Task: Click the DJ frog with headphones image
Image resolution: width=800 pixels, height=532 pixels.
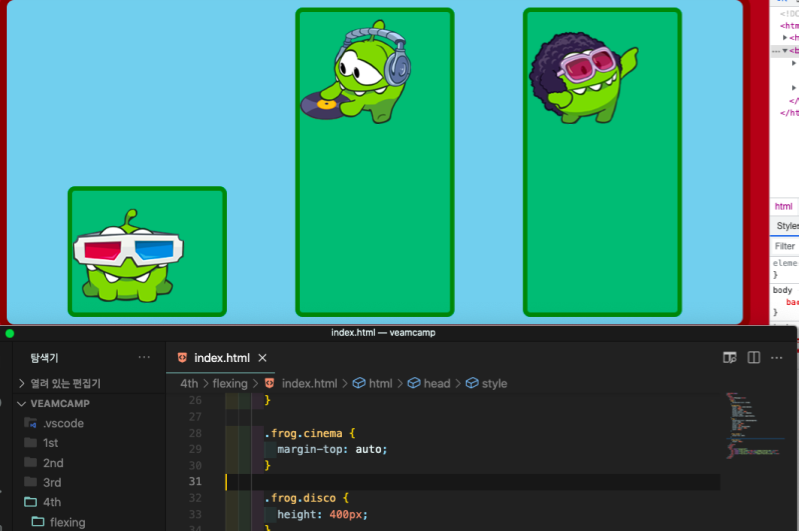Action: (x=356, y=71)
